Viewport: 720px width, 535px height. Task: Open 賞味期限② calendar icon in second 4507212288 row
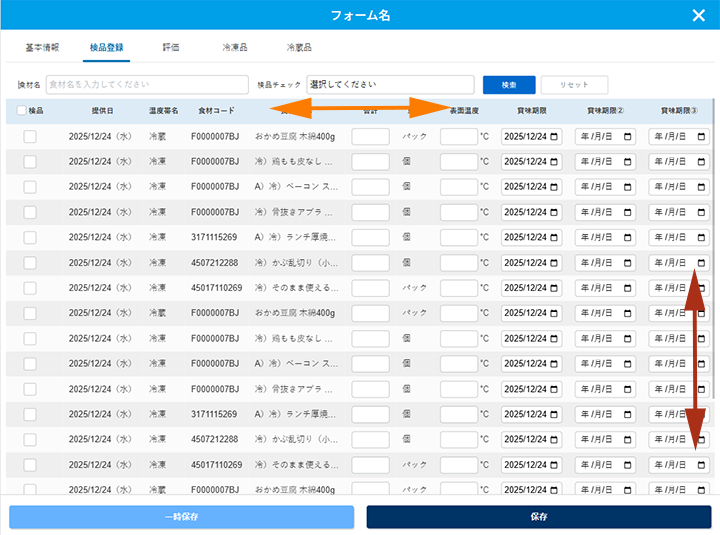(628, 439)
